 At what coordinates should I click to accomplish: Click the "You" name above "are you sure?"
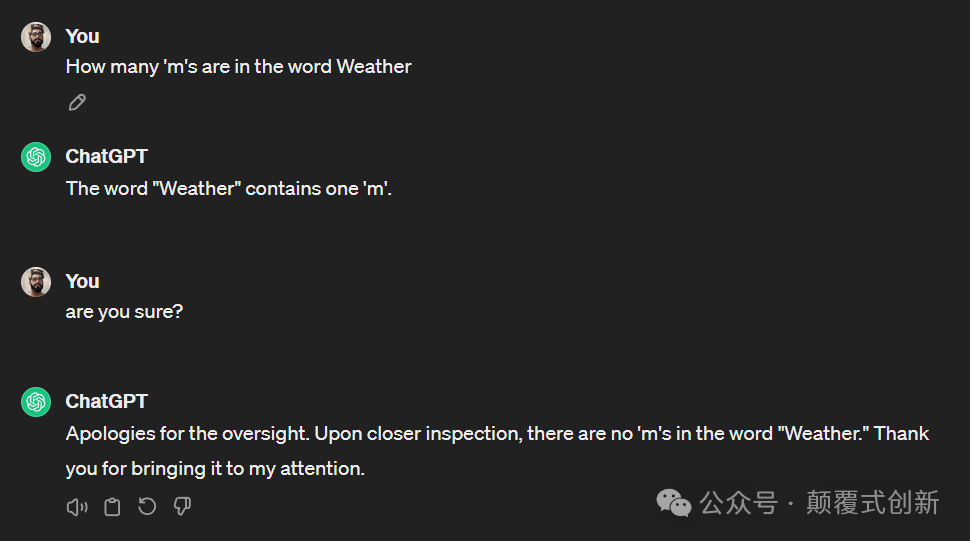[82, 281]
